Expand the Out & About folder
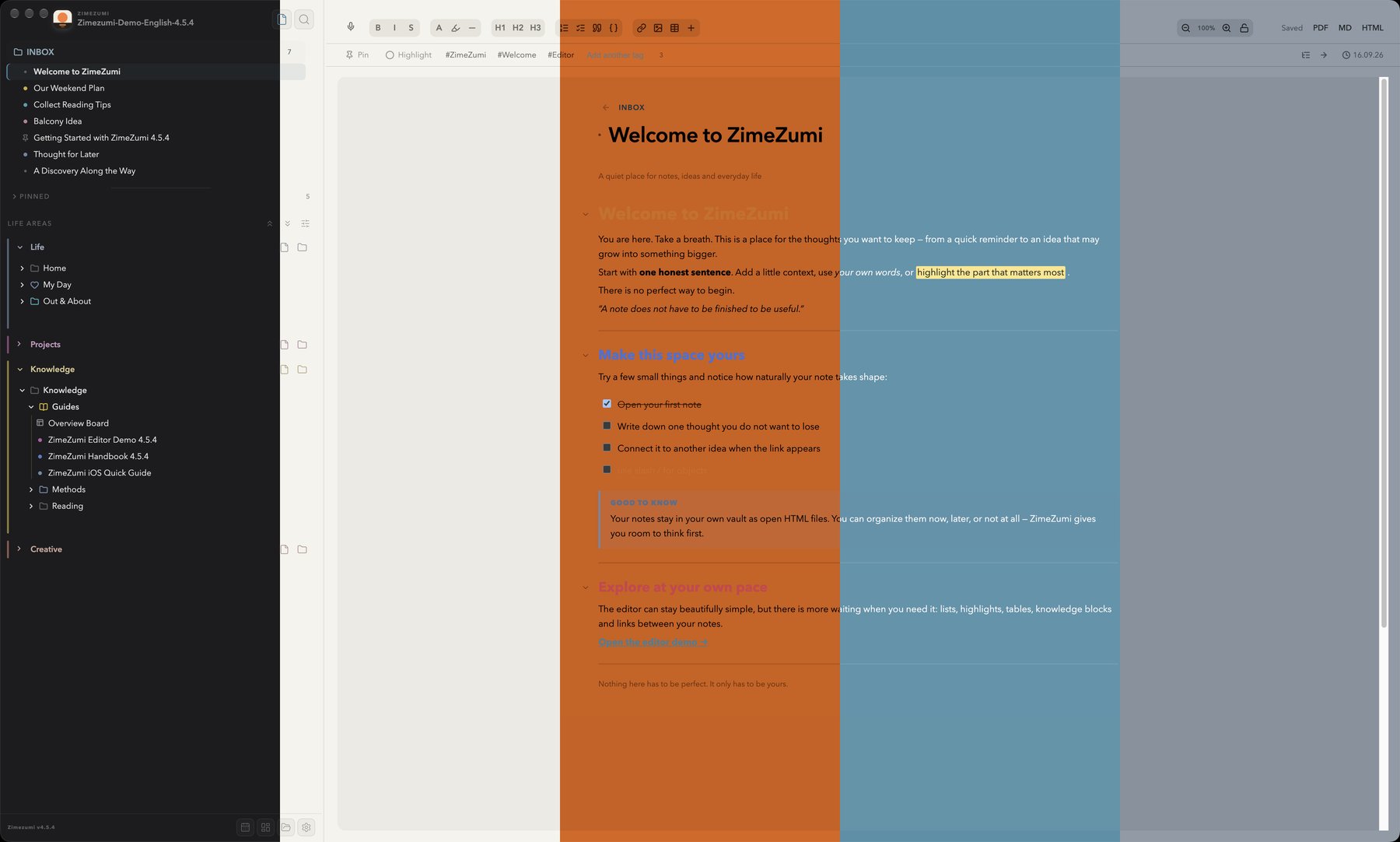The image size is (1400, 842). tap(22, 301)
